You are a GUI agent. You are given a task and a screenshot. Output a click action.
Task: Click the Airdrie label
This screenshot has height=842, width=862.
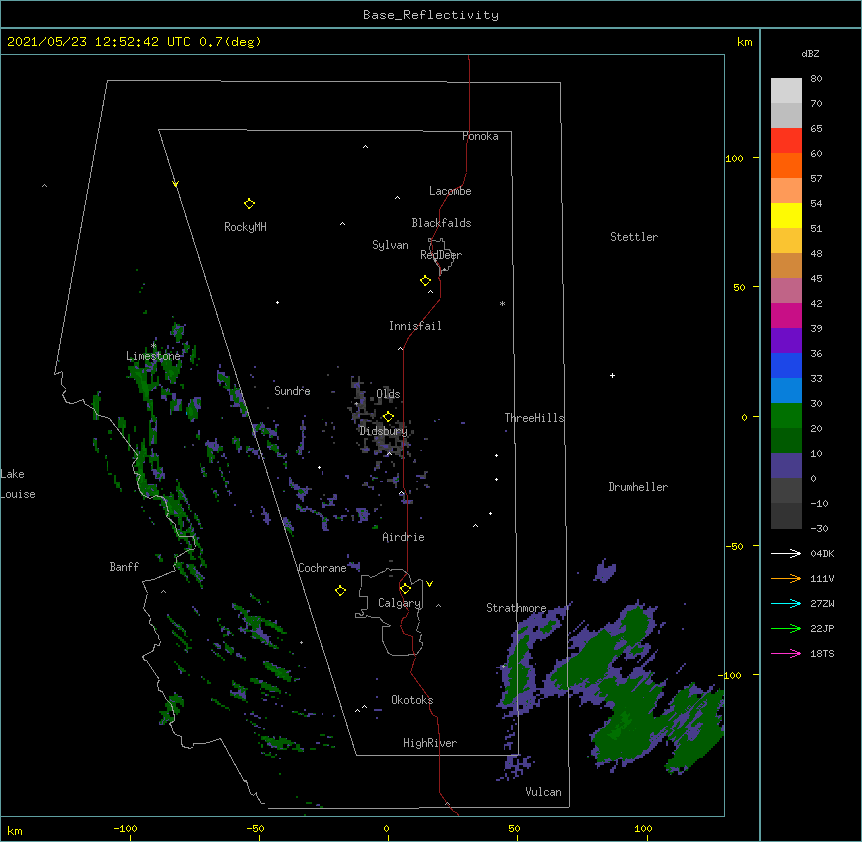(404, 537)
